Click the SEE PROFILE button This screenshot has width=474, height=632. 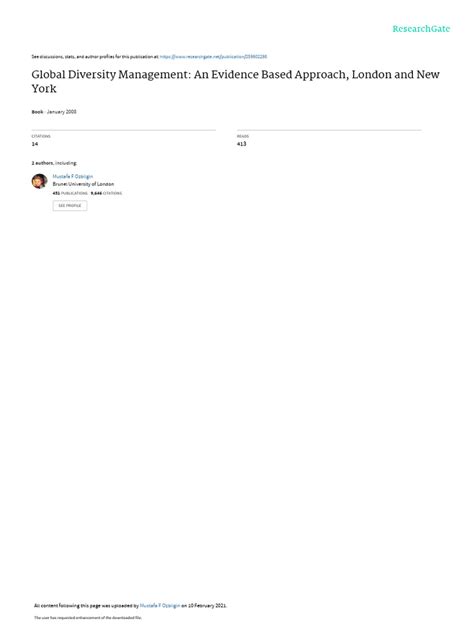pyautogui.click(x=70, y=206)
